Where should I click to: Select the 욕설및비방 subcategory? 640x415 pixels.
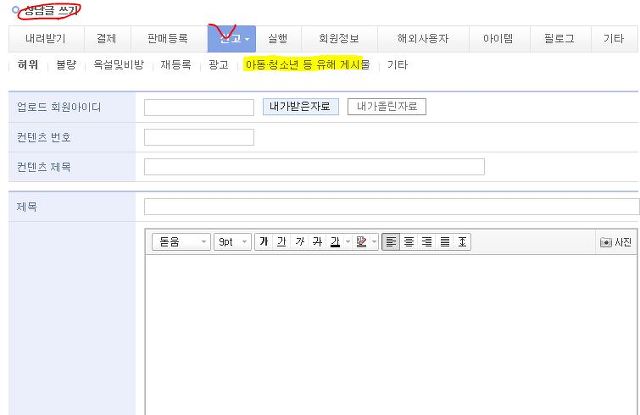tap(119, 65)
